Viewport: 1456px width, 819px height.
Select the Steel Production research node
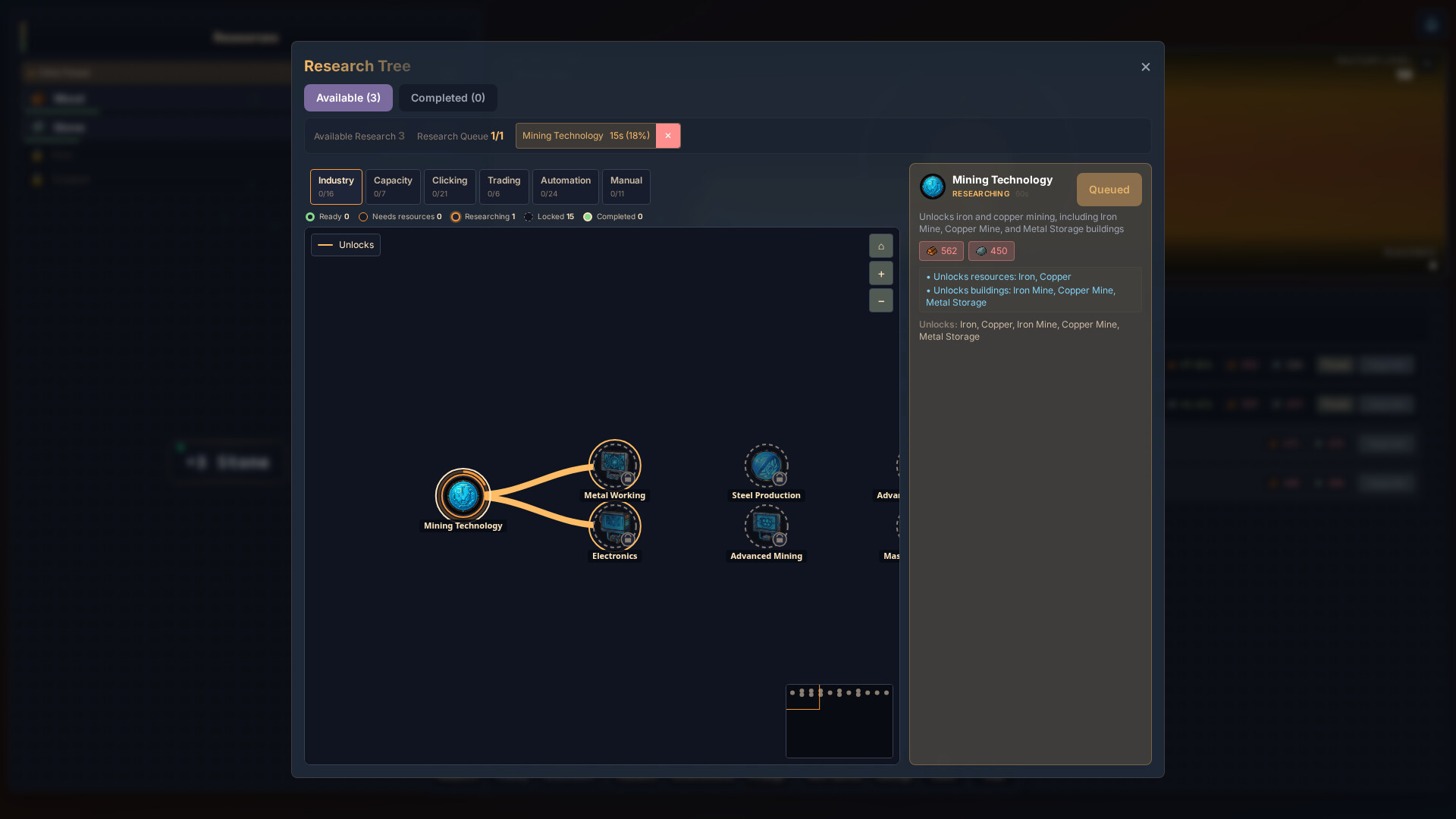coord(766,465)
